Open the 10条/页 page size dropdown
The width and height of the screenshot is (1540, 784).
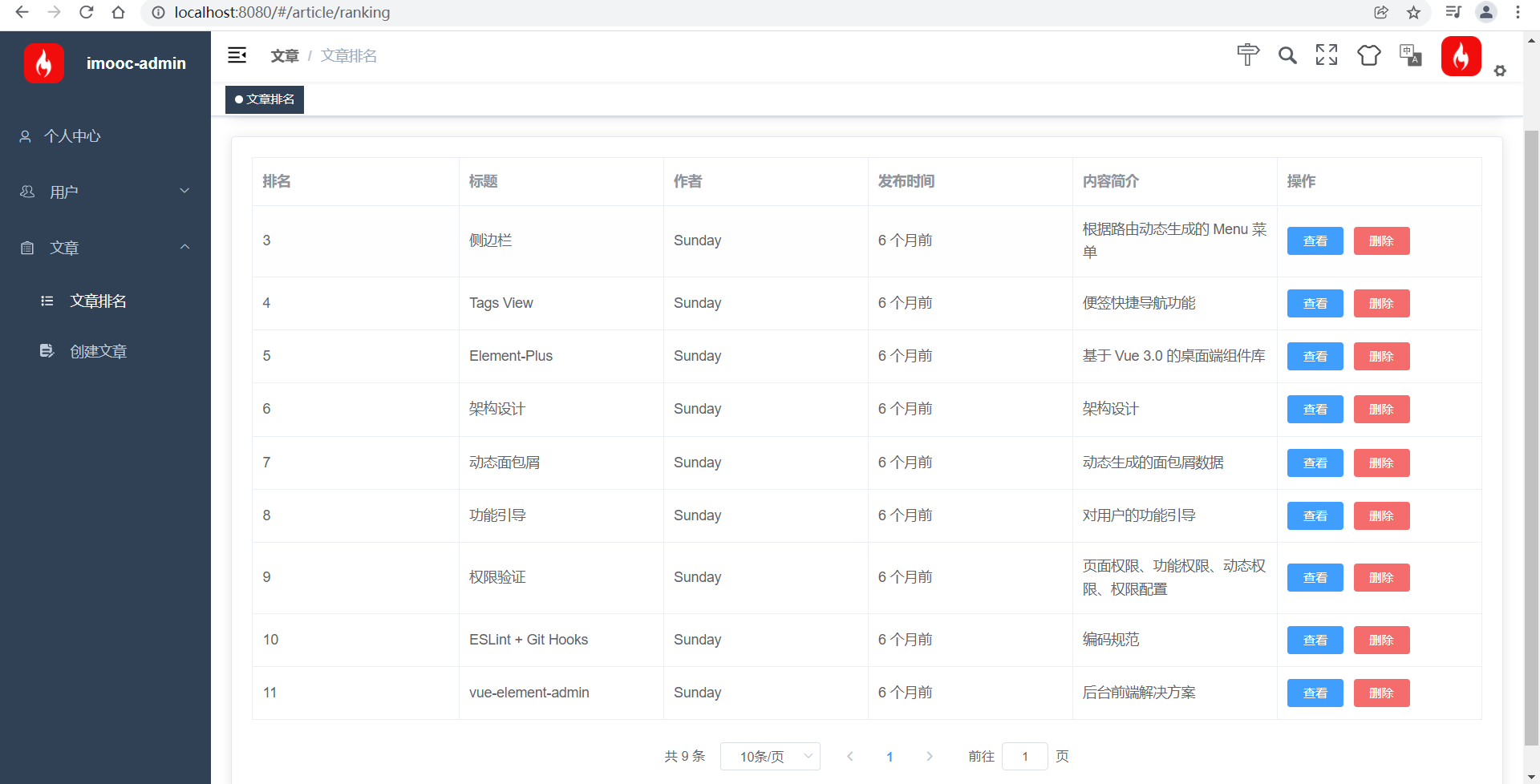(x=770, y=756)
